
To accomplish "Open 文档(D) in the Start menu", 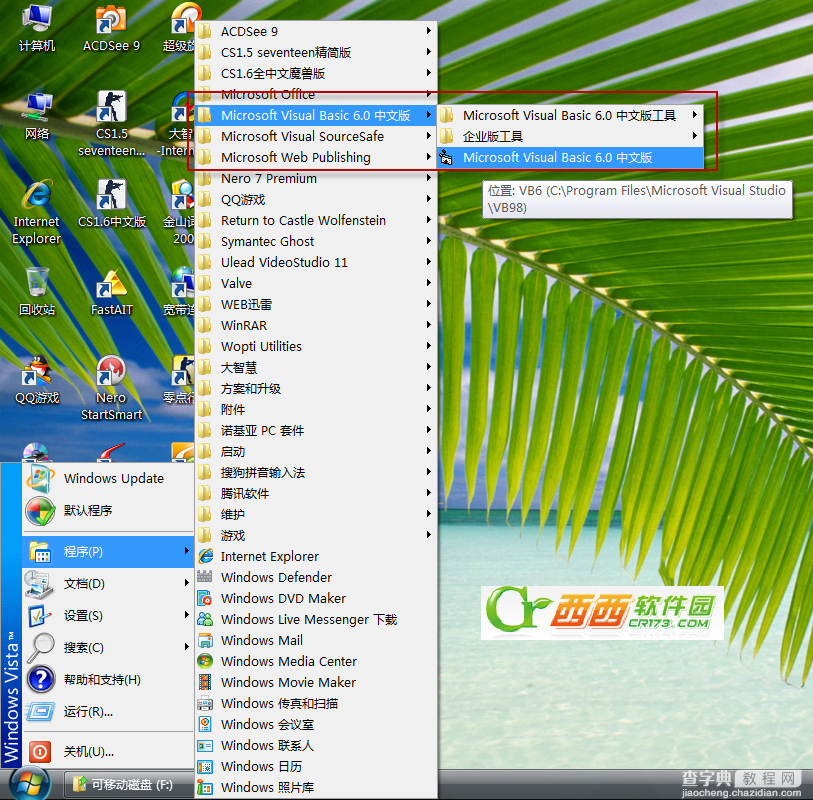I will [108, 584].
